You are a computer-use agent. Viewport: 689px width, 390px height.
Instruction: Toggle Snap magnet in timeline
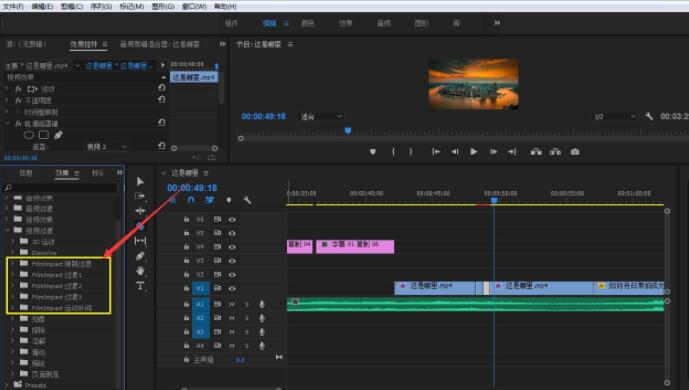(191, 200)
